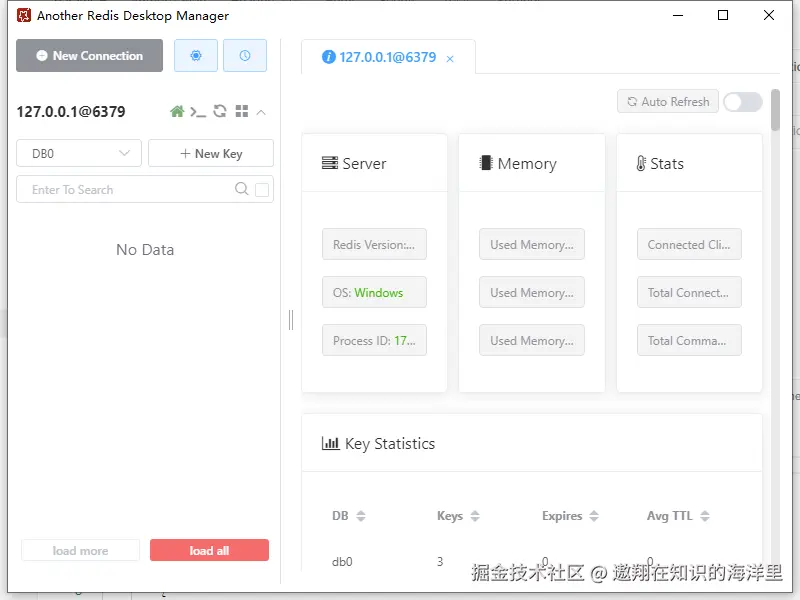The height and width of the screenshot is (600, 800).
Task: Click the vertical scrollbar thumb
Action: (x=776, y=110)
